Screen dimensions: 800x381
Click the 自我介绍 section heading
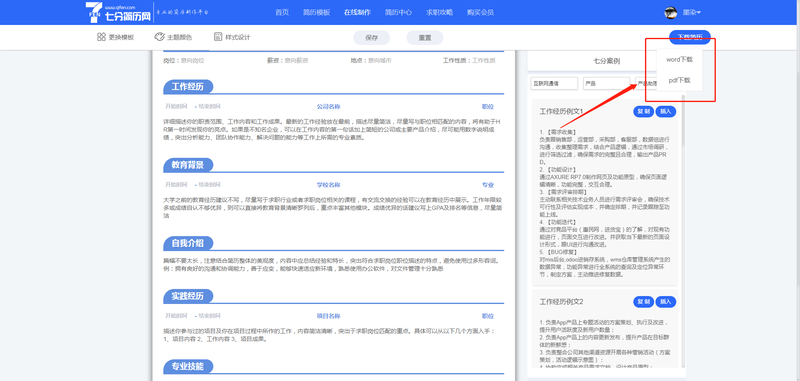tap(188, 243)
